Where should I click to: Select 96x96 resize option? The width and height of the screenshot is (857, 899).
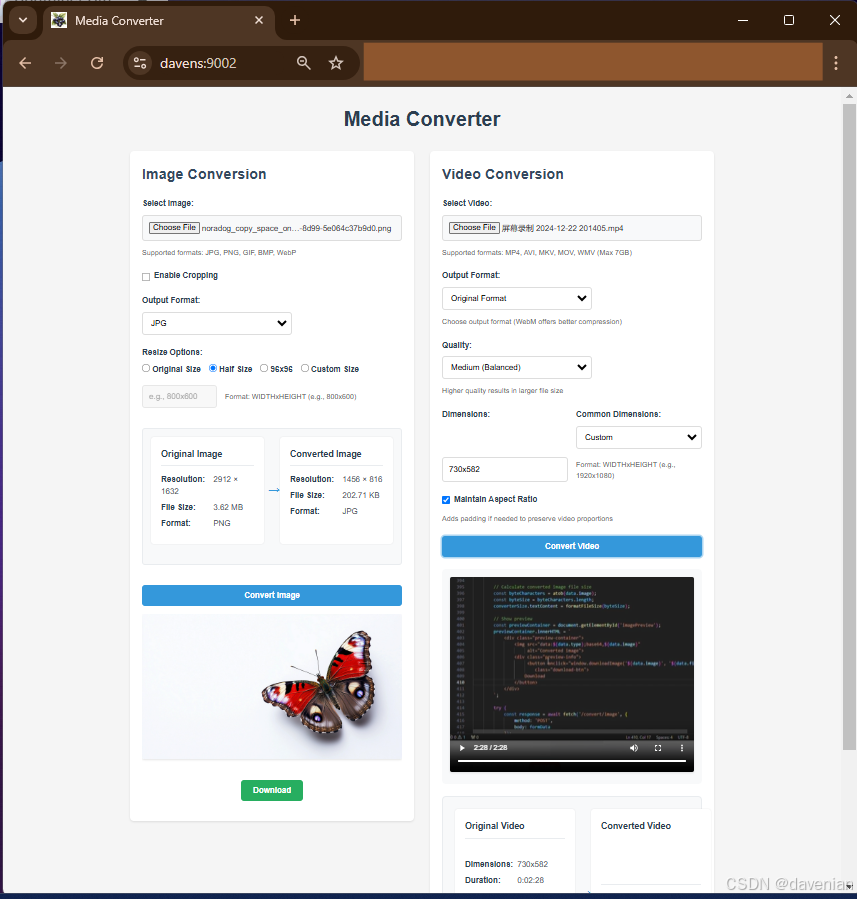[264, 368]
